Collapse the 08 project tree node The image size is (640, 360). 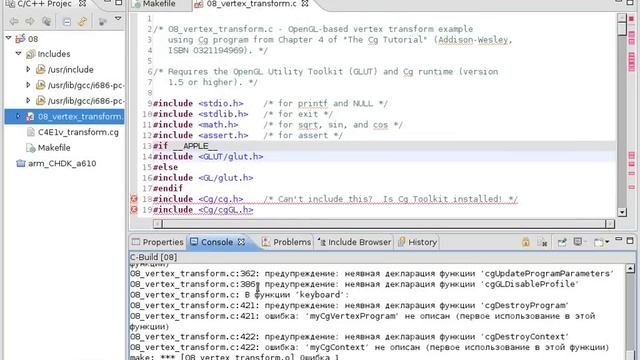coord(9,38)
